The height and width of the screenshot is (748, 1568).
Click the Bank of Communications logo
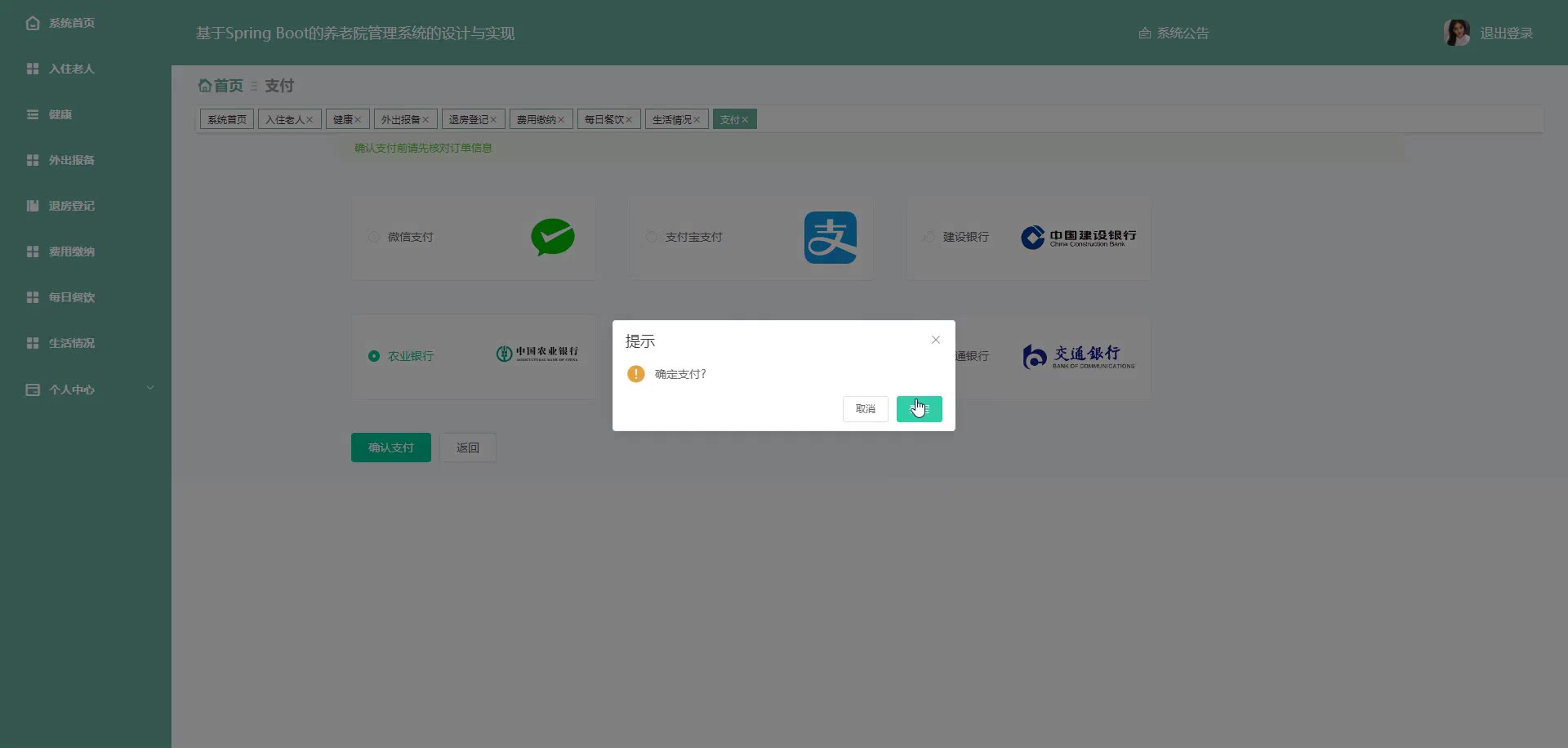click(1078, 357)
